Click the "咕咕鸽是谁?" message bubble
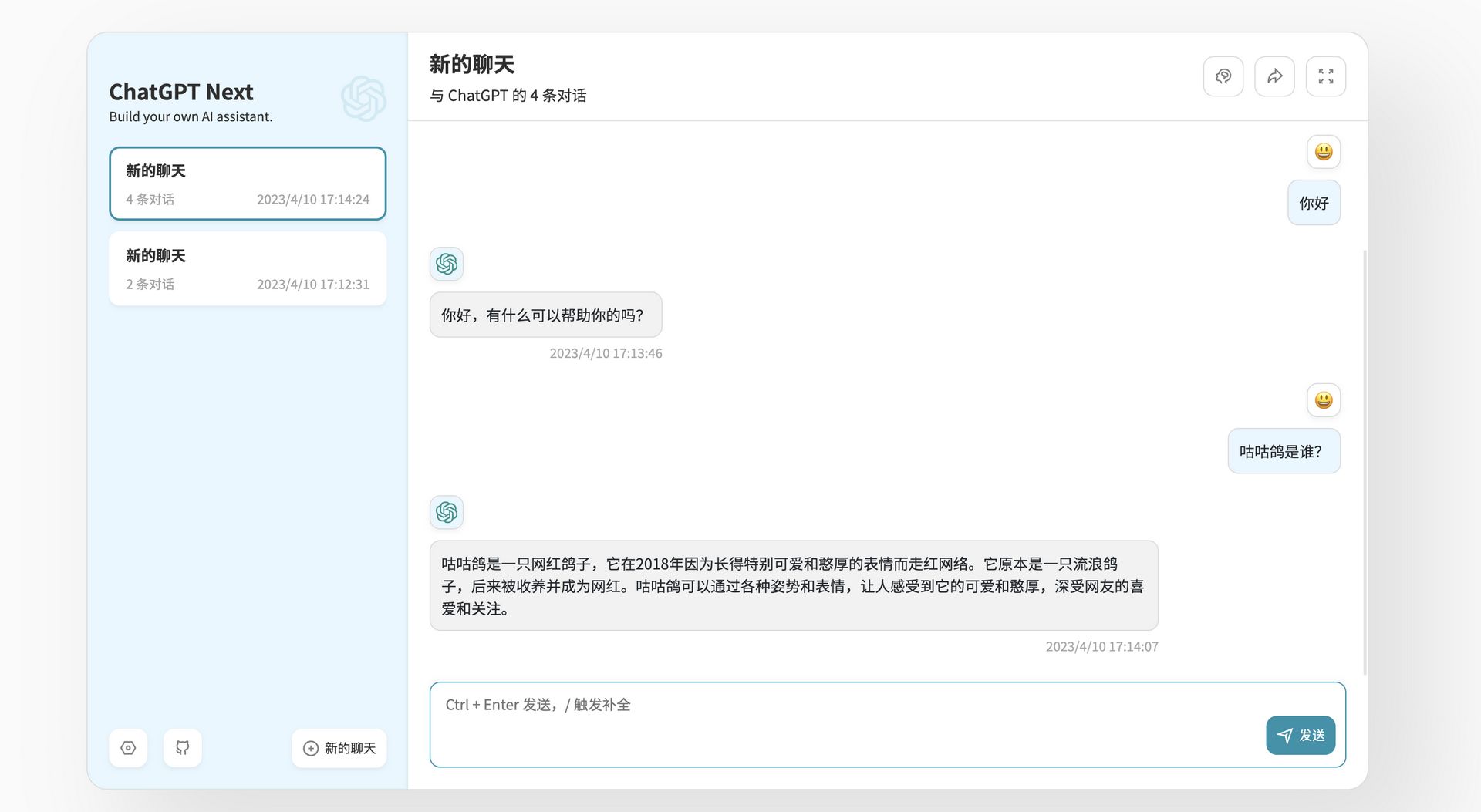Viewport: 1481px width, 812px height. click(x=1284, y=452)
